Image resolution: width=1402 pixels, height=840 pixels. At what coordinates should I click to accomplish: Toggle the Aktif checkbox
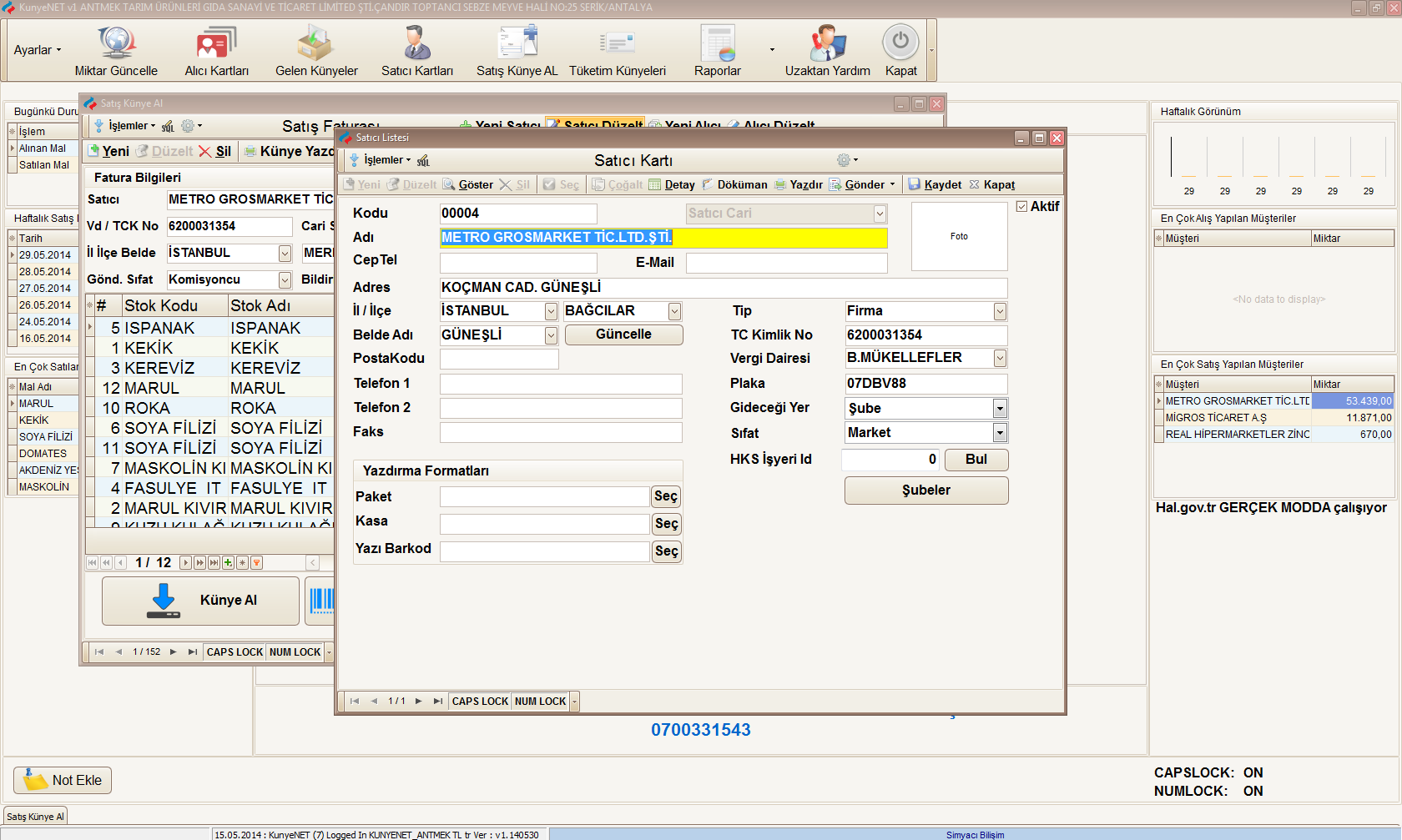click(1021, 206)
